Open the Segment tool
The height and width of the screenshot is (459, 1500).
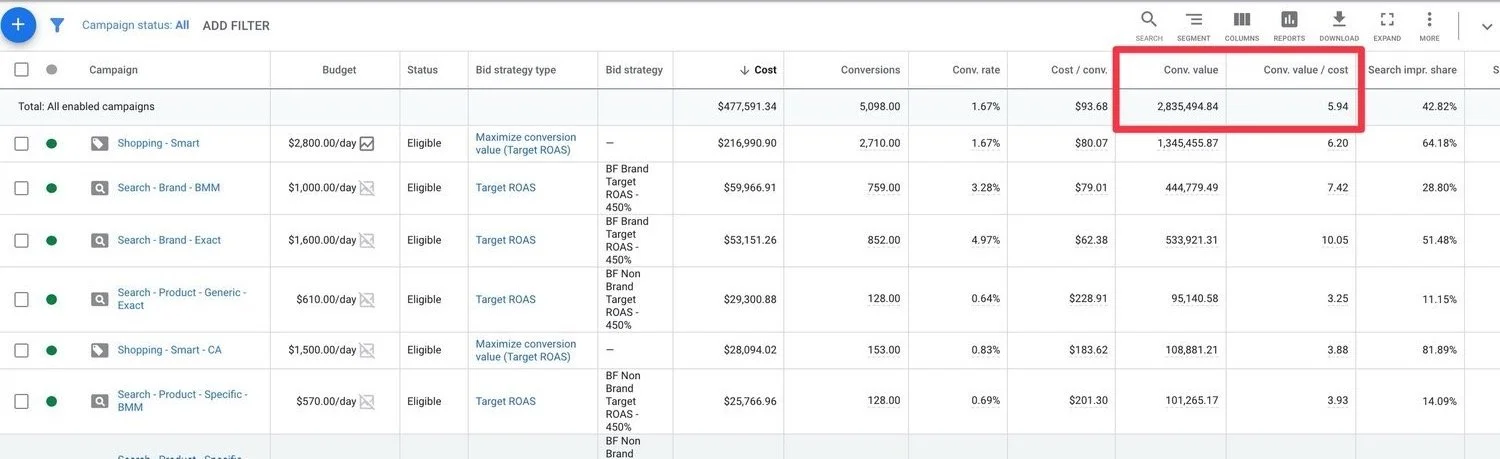[x=1193, y=24]
